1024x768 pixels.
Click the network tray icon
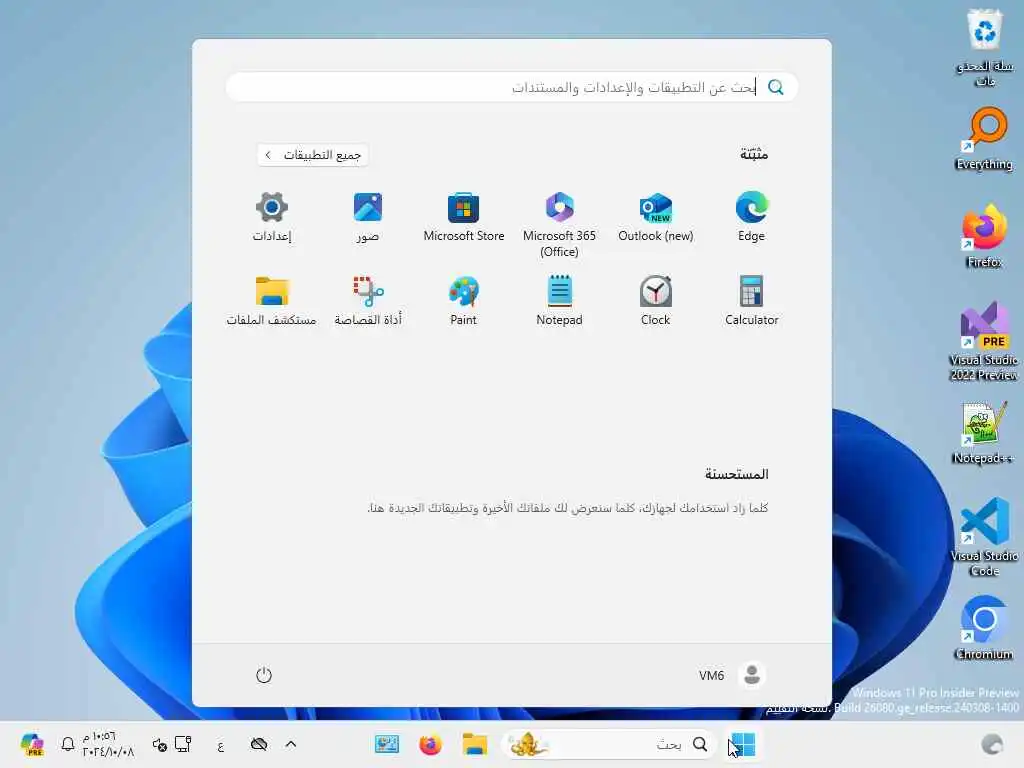point(183,744)
